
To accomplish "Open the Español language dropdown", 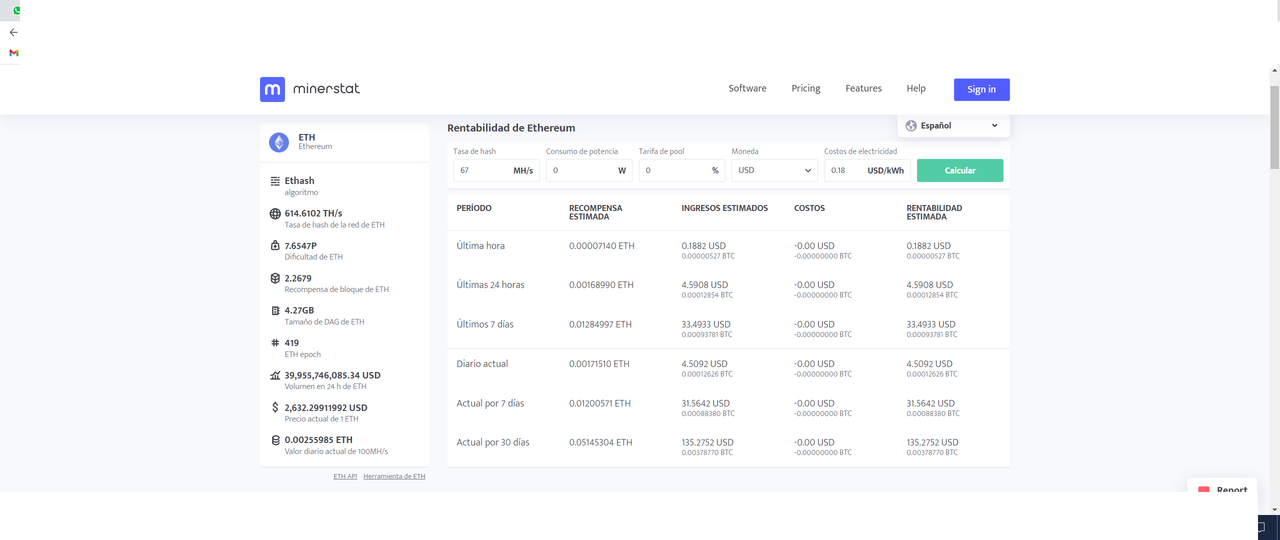I will [953, 126].
